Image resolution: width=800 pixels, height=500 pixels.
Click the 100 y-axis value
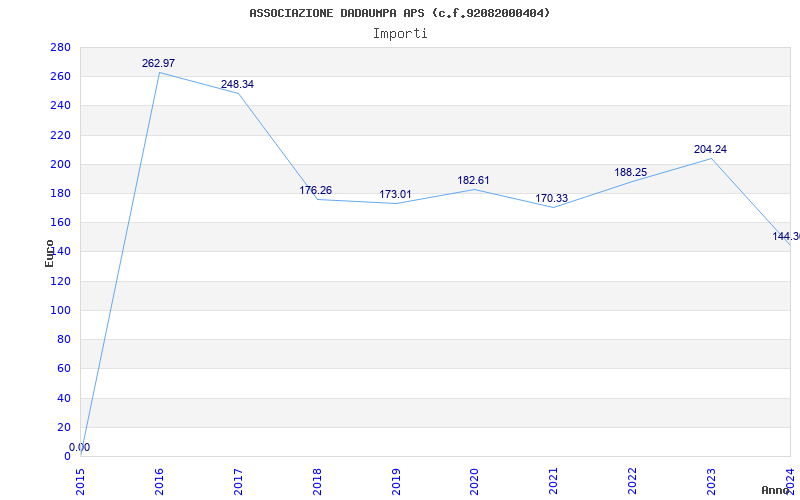[x=60, y=310]
